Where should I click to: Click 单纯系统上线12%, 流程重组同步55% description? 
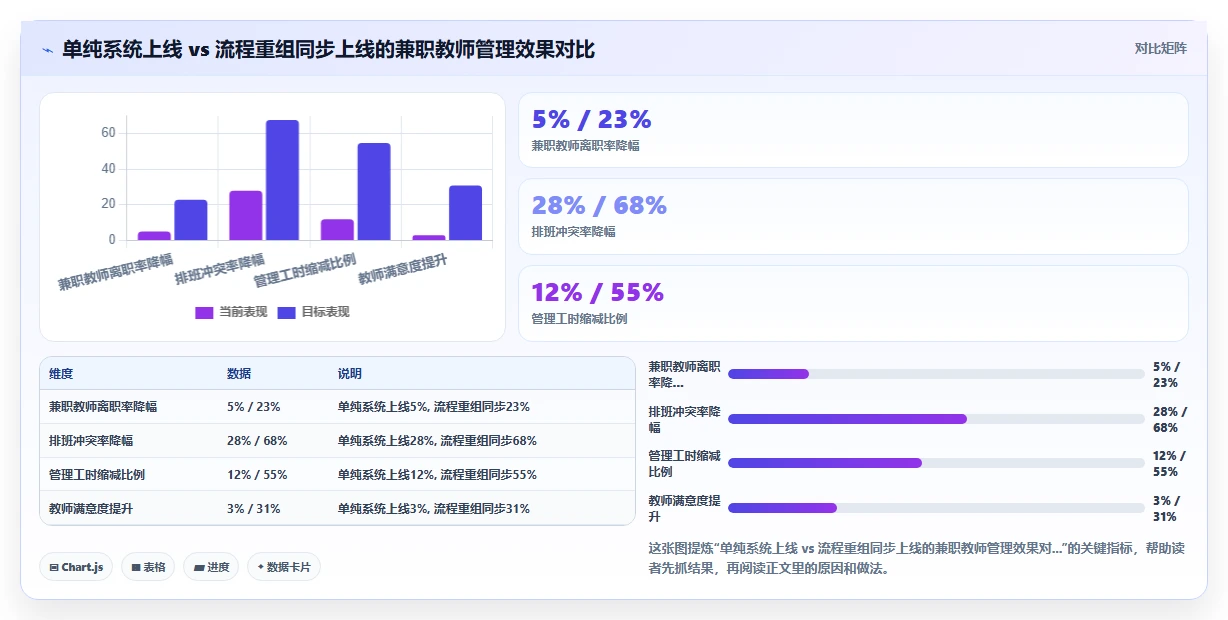[x=438, y=475]
